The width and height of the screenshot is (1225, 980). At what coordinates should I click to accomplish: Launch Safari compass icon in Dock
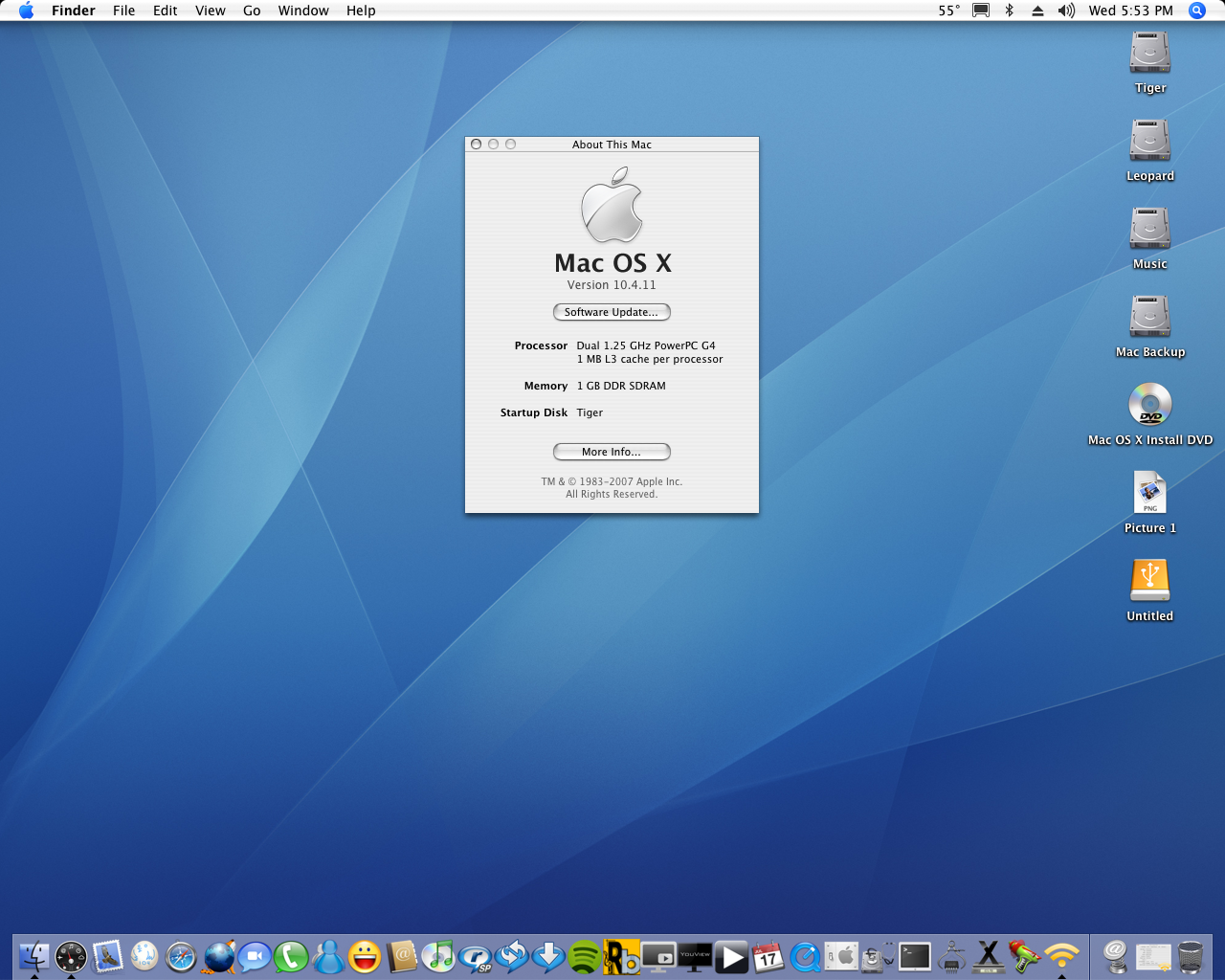(x=181, y=956)
